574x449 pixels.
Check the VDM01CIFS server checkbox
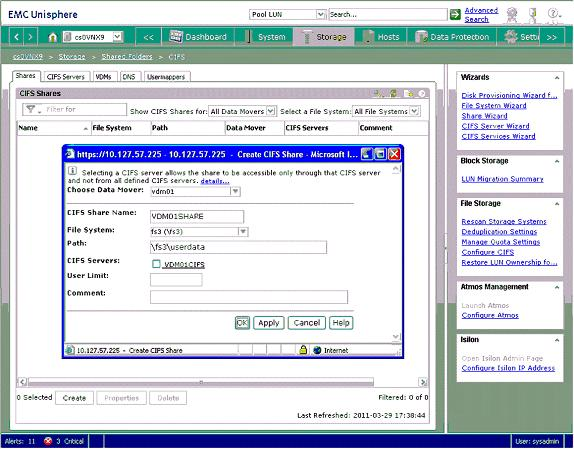tap(156, 264)
